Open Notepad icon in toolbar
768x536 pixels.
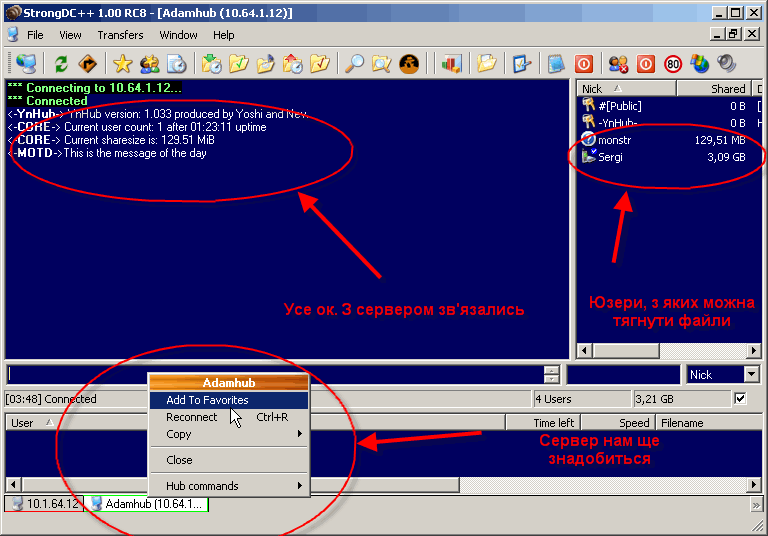556,64
